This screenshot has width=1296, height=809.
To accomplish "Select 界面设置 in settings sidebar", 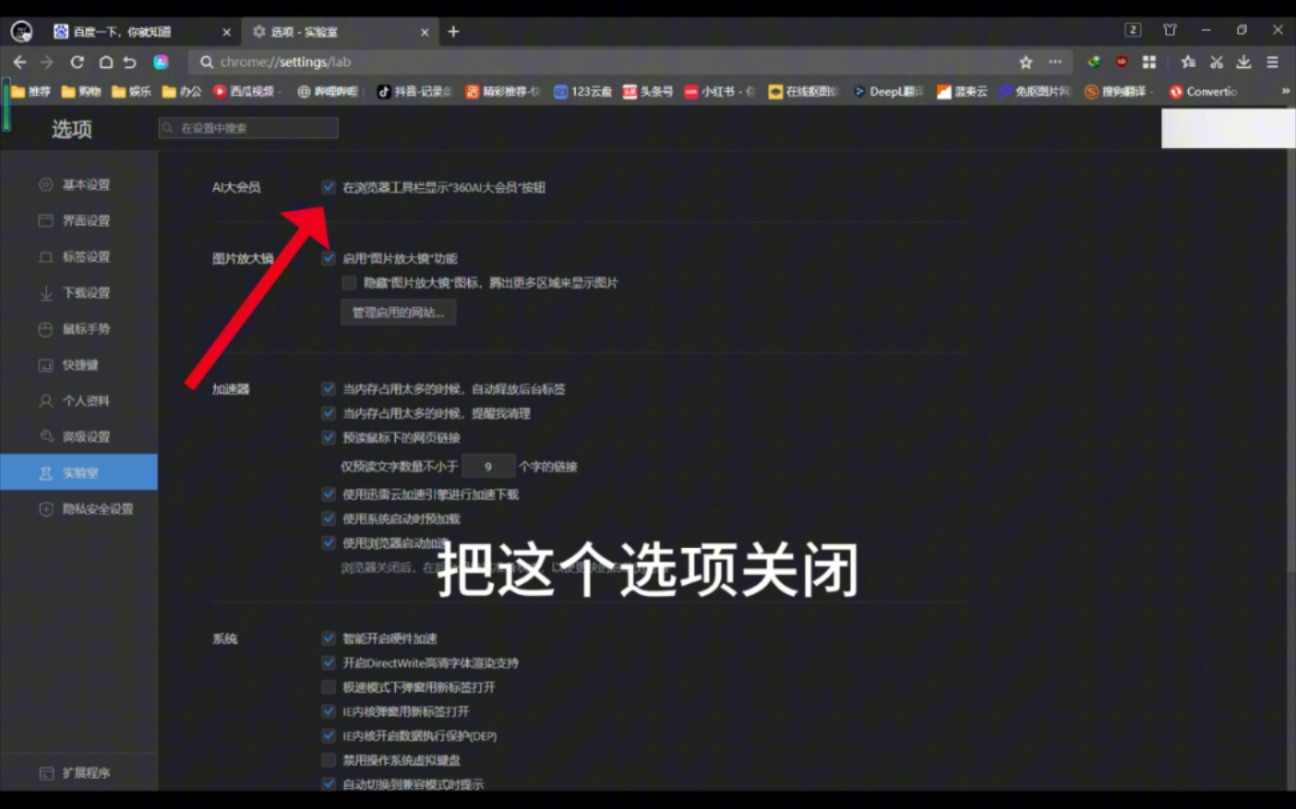I will tap(78, 221).
